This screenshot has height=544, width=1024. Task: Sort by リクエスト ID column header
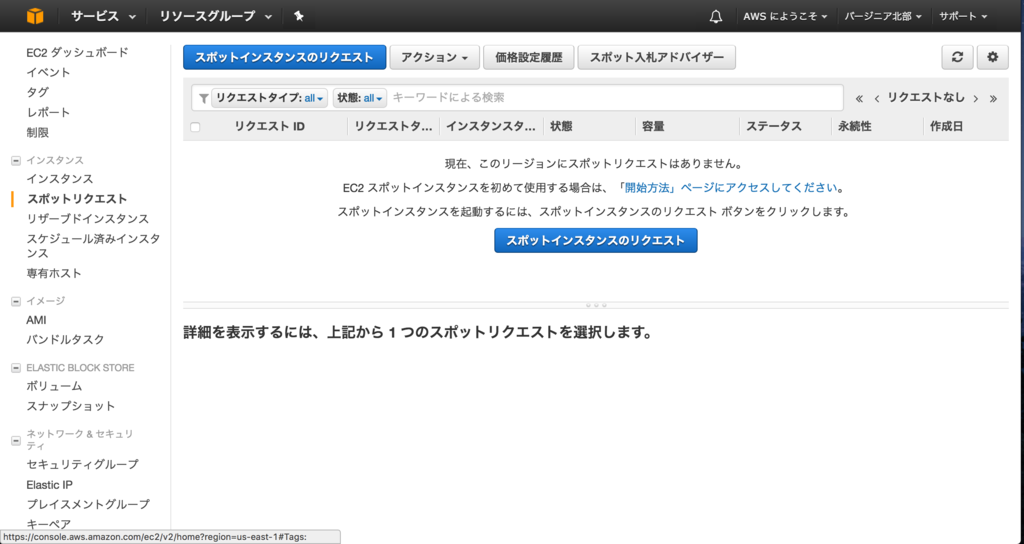click(269, 127)
